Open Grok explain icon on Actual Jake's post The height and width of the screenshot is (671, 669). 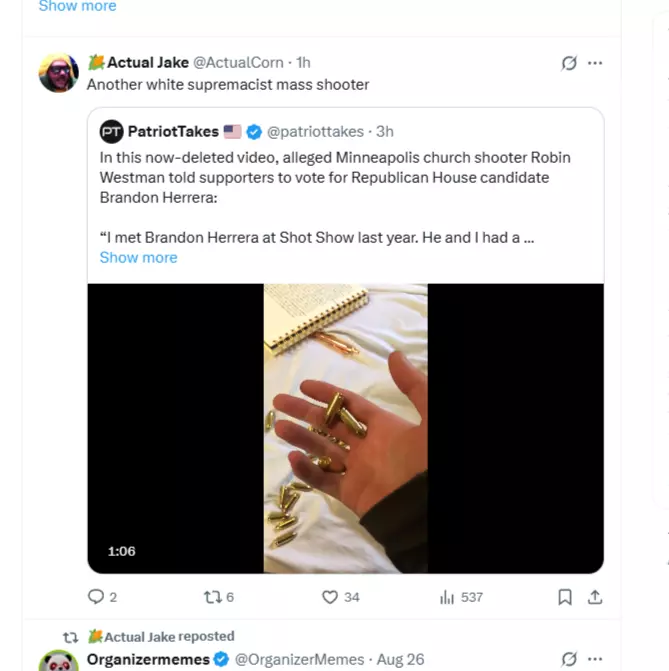569,63
